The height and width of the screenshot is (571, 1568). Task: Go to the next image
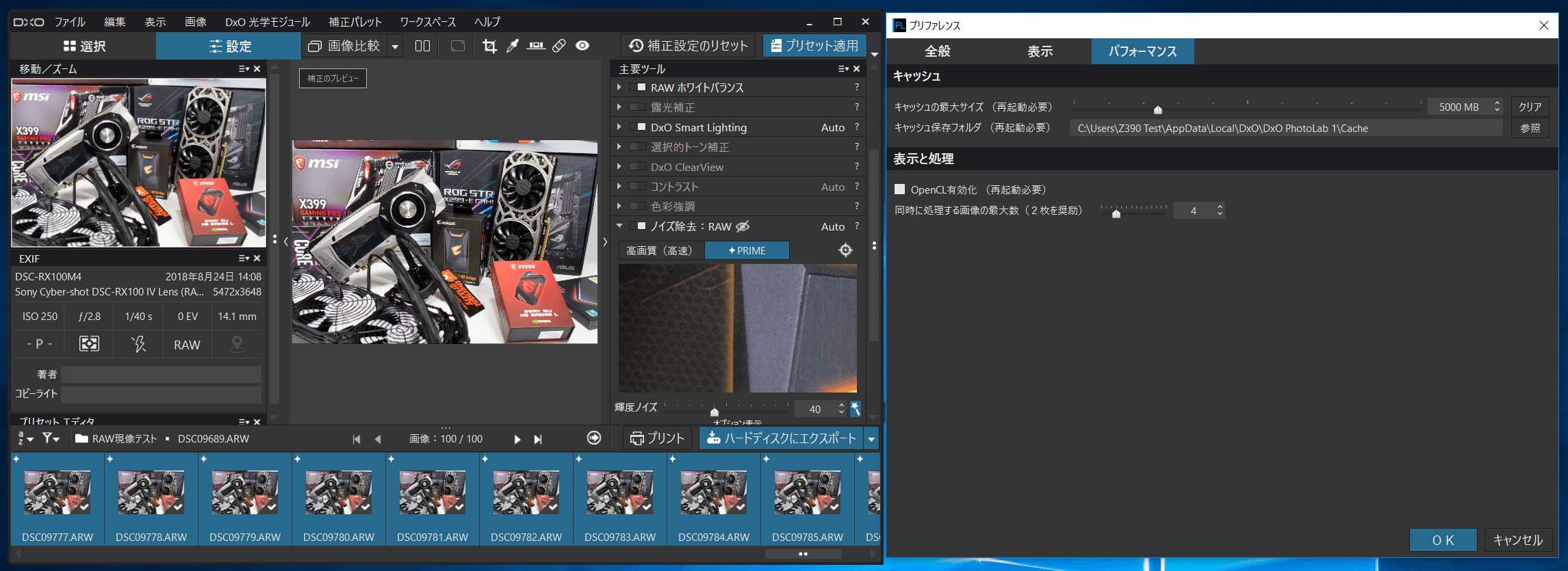(x=517, y=439)
